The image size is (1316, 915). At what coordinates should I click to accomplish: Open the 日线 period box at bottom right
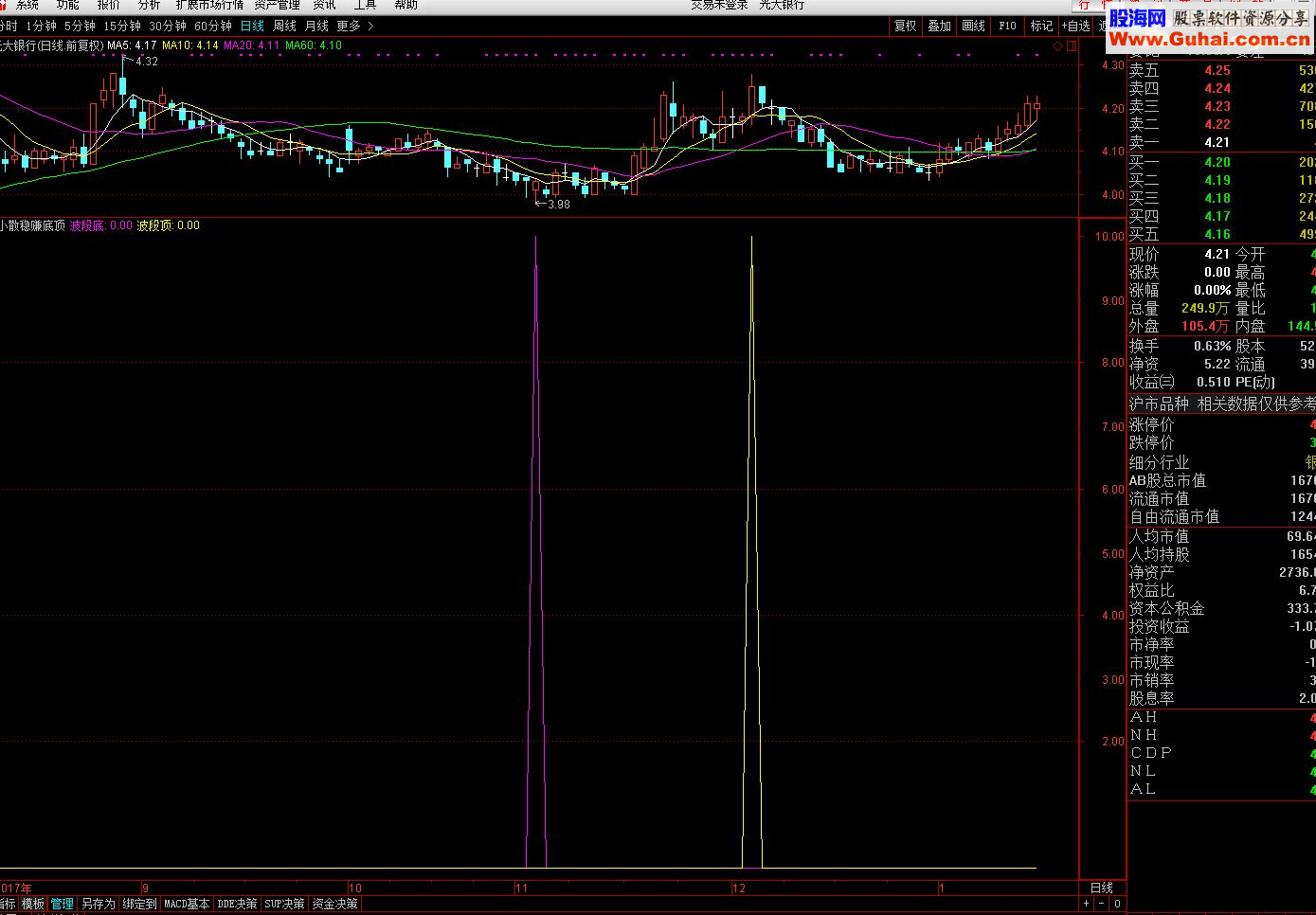pos(1103,888)
